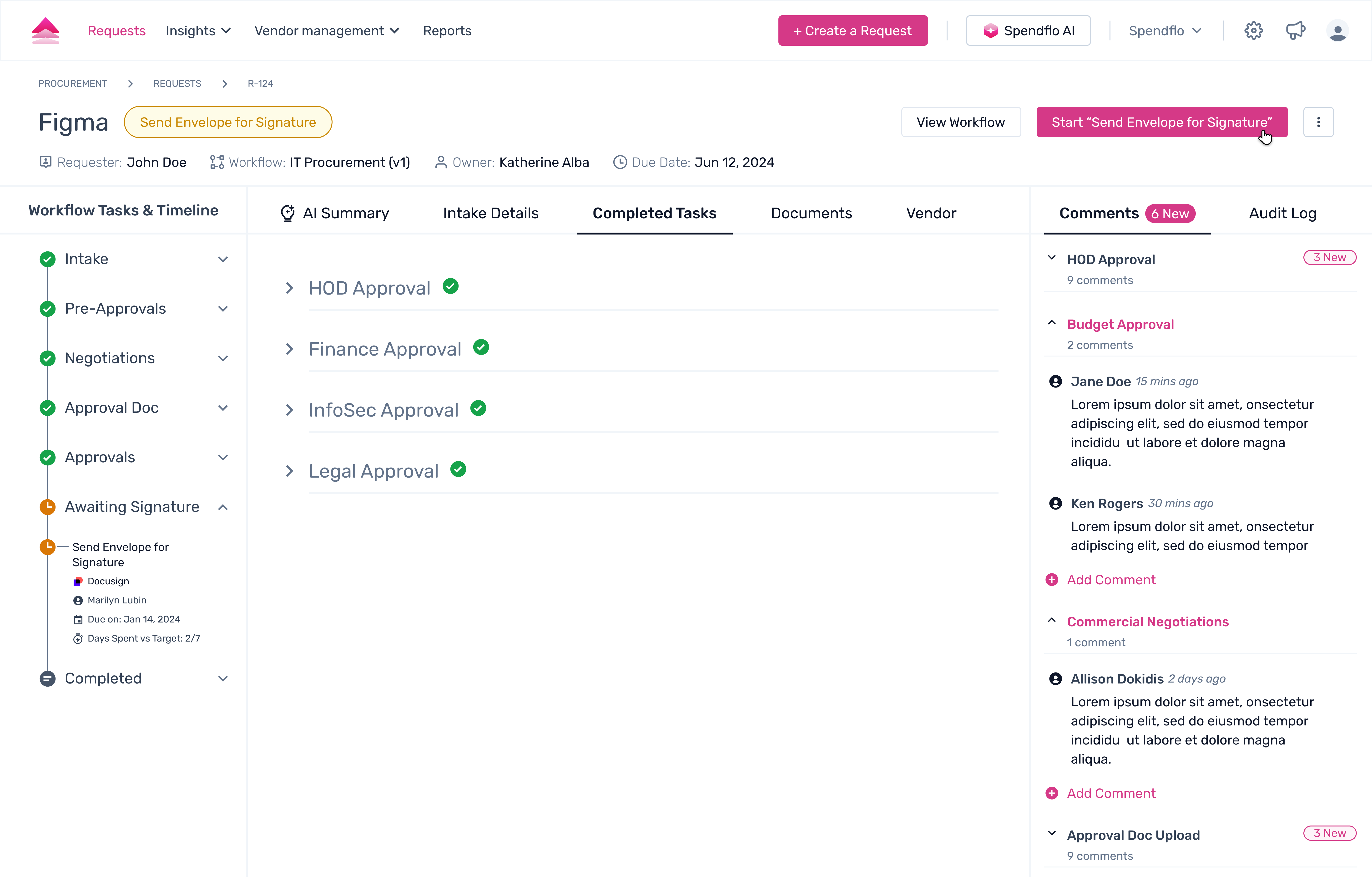The width and height of the screenshot is (1372, 877).
Task: Click the Spendflo home logo
Action: pyautogui.click(x=45, y=31)
